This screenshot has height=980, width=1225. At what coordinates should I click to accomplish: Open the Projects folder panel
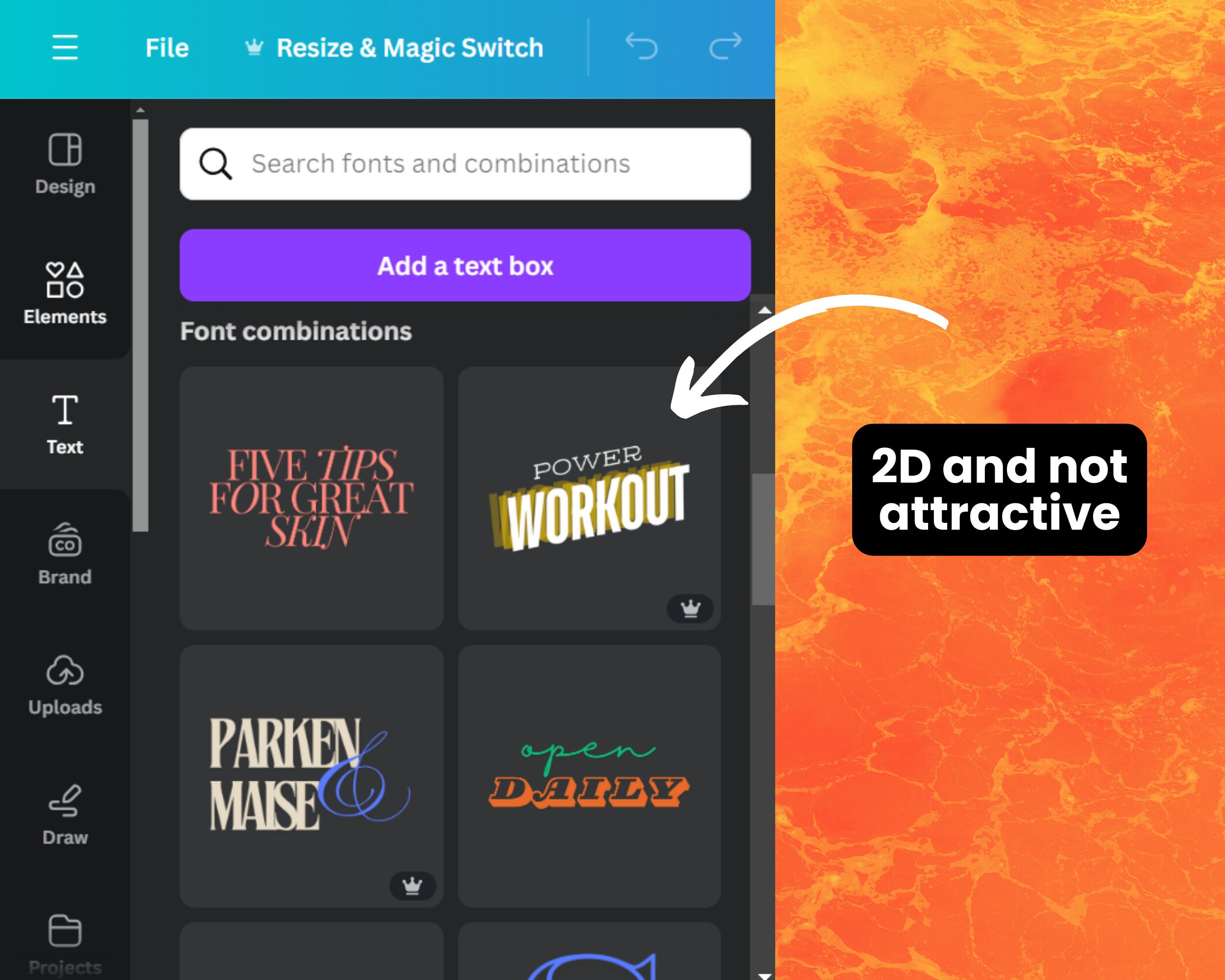65,944
